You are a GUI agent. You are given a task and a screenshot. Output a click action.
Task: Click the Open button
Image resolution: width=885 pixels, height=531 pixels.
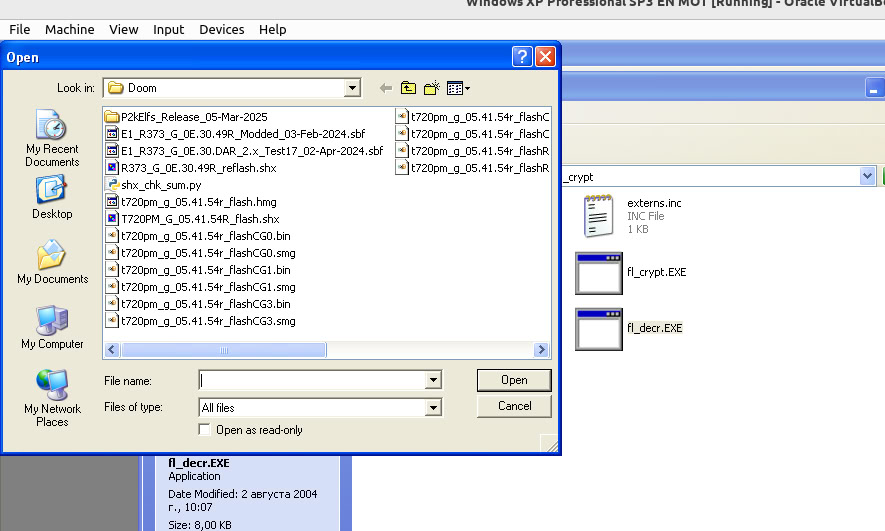tap(514, 380)
